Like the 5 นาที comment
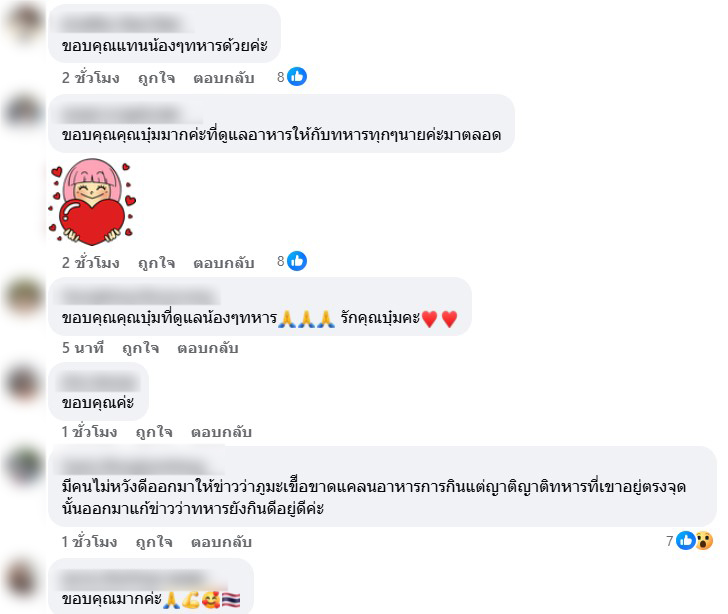This screenshot has height=614, width=728. tap(141, 348)
